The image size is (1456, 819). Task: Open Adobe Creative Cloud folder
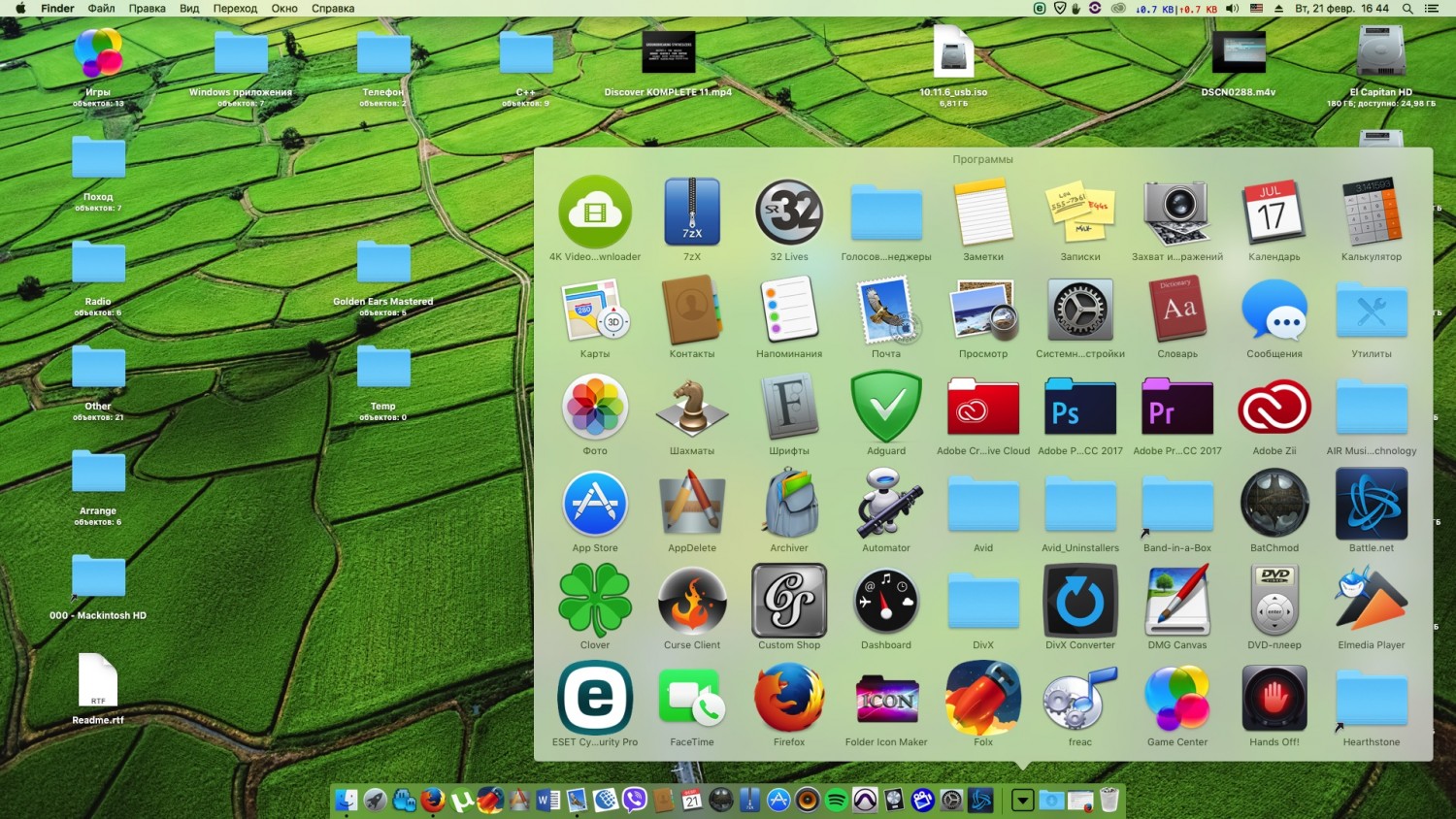point(983,407)
